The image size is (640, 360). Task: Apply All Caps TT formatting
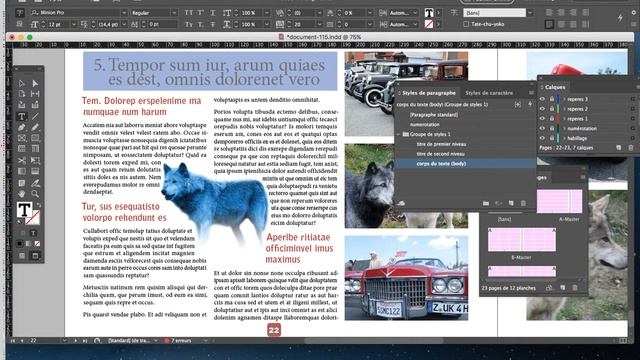189,13
